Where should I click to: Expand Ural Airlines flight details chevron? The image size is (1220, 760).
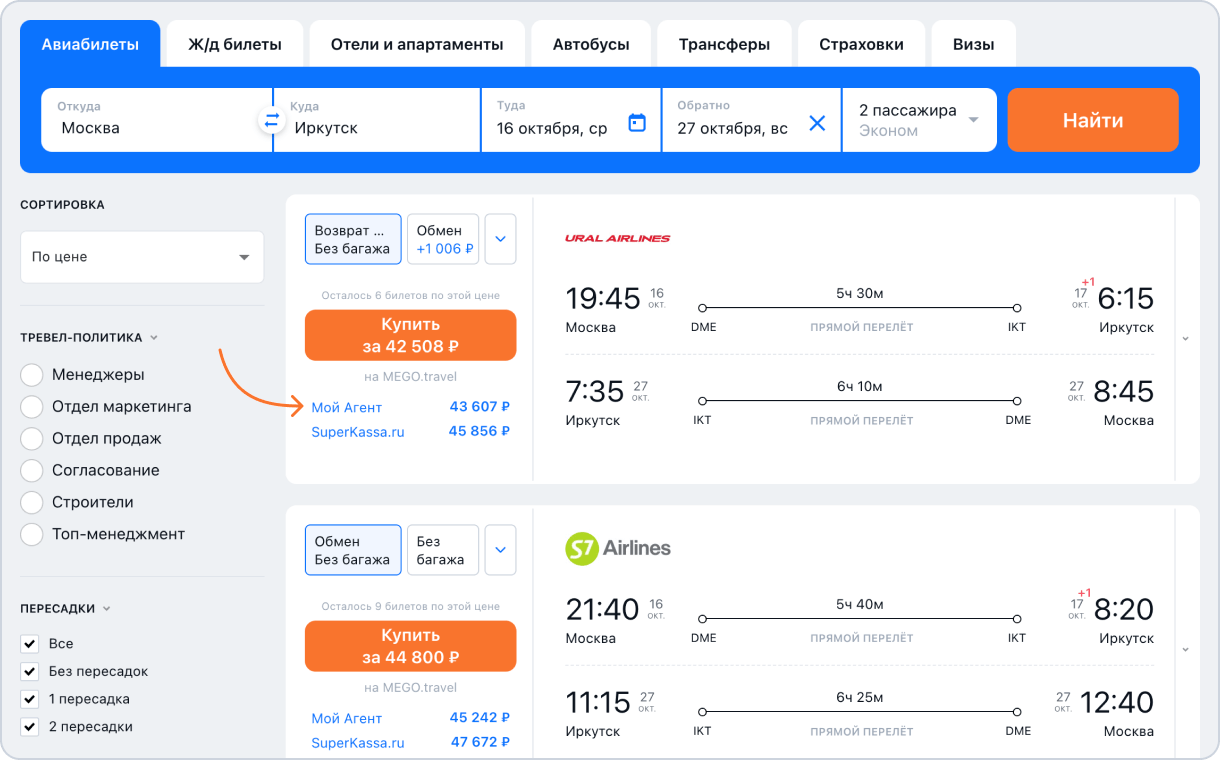tap(1186, 339)
